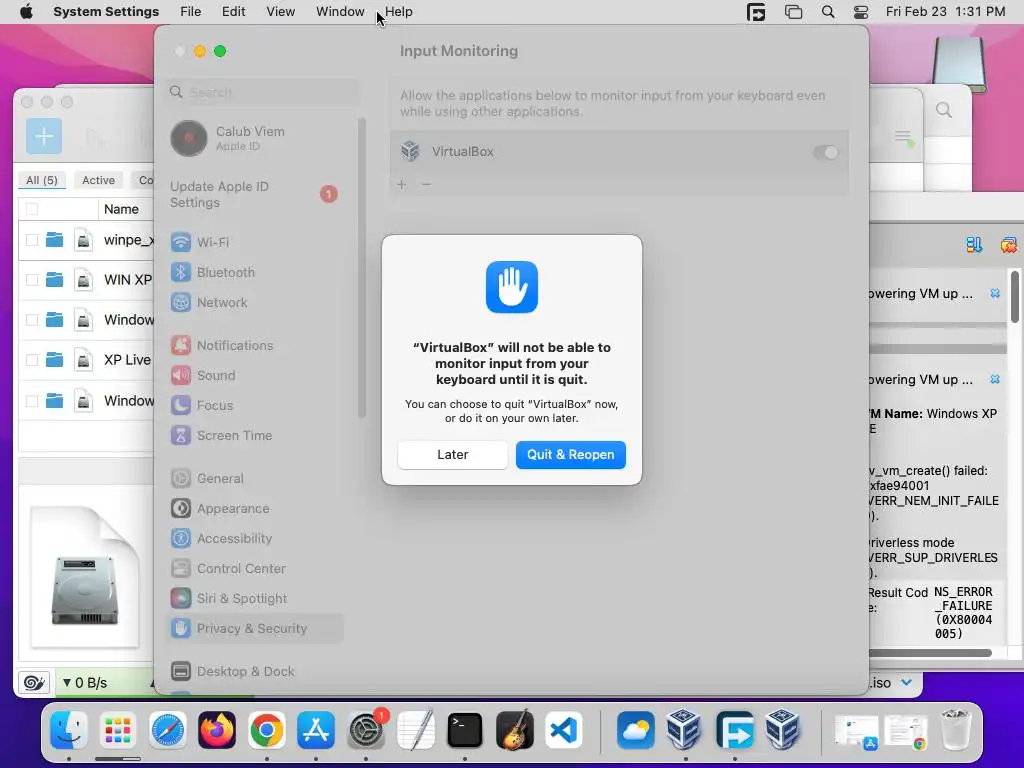1024x768 pixels.
Task: Open the Edit menu
Action: [x=233, y=12]
